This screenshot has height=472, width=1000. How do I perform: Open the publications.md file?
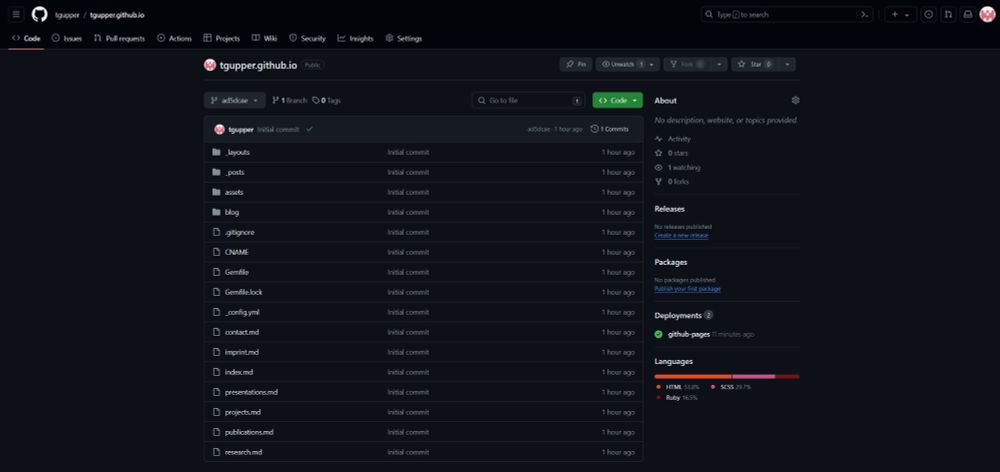(x=249, y=432)
